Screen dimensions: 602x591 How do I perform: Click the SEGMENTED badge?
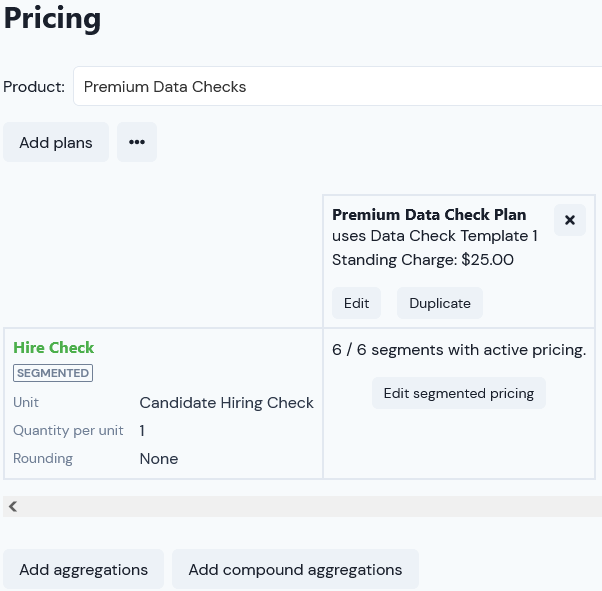click(53, 373)
